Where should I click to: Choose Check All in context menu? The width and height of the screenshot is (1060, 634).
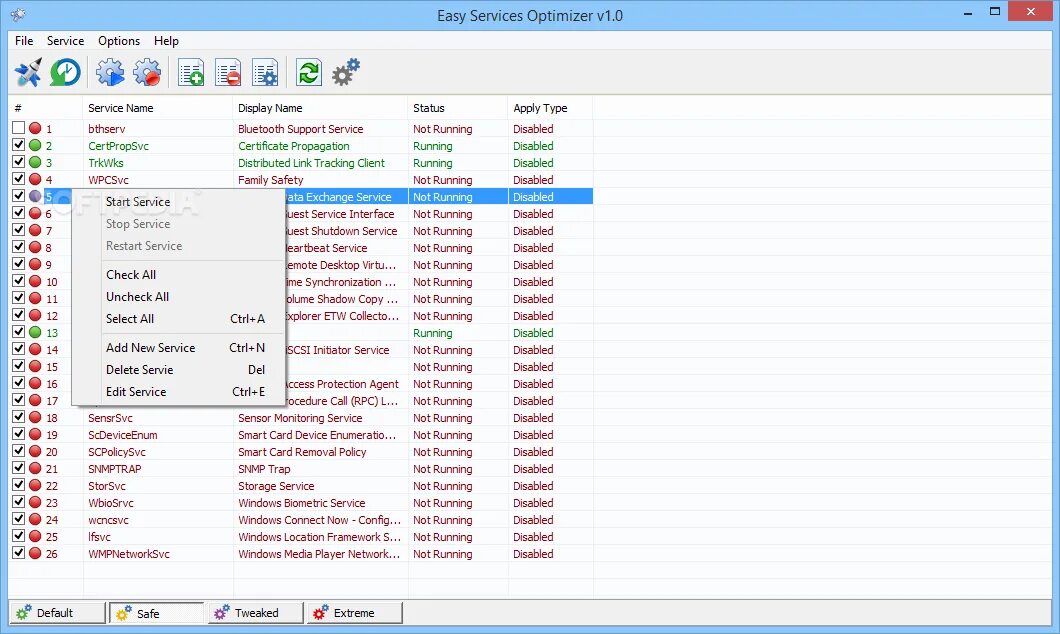coord(178,274)
